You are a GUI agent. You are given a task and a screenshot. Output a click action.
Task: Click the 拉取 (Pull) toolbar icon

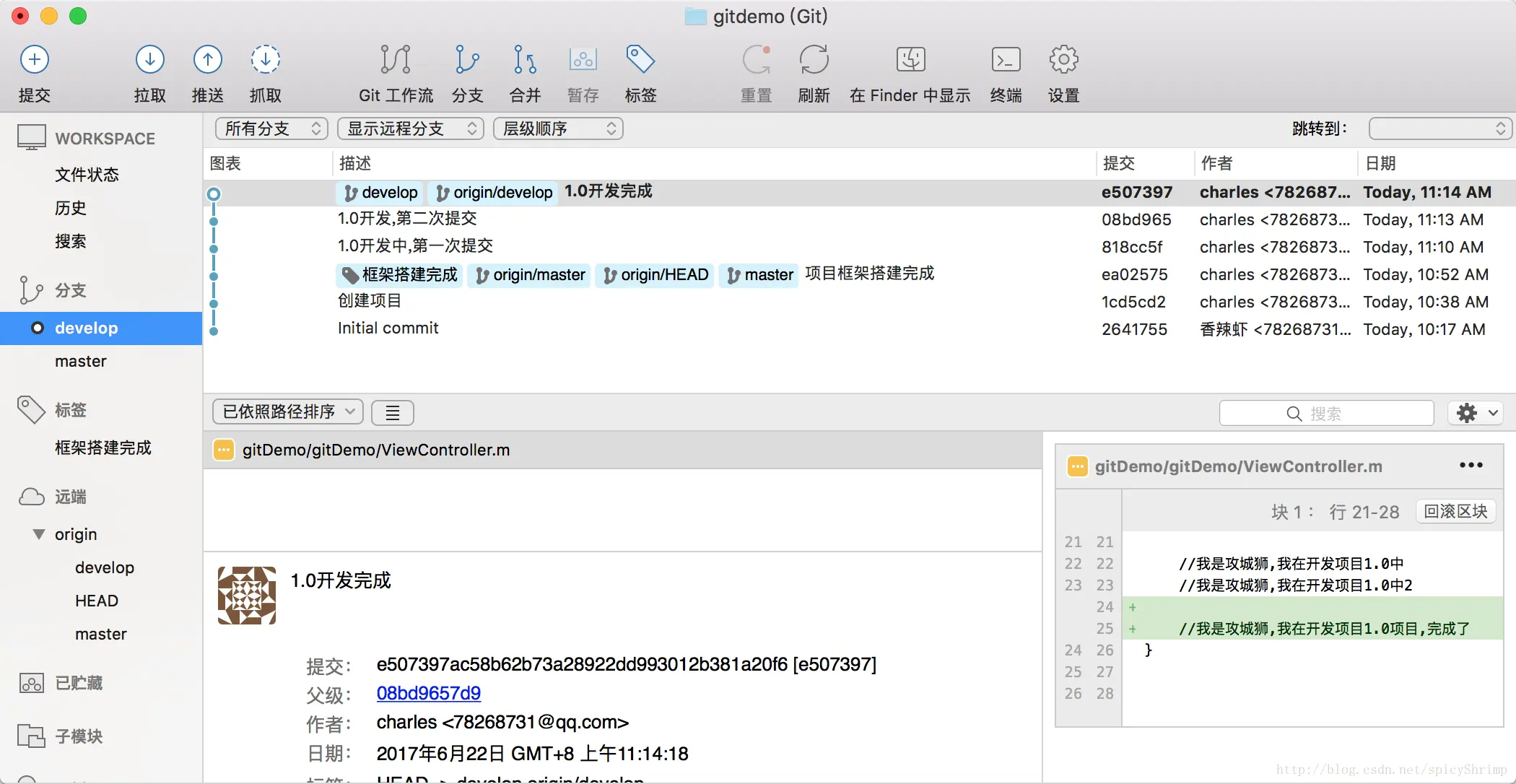click(149, 60)
